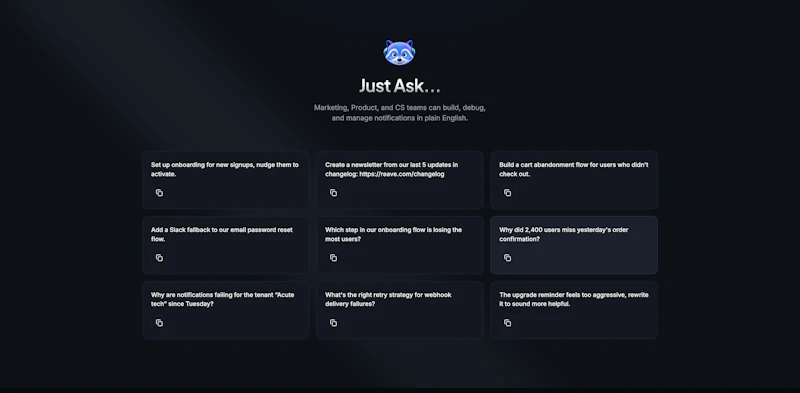Select "Build a cart abandonment flow" text
800x393 pixels.
[x=544, y=165]
